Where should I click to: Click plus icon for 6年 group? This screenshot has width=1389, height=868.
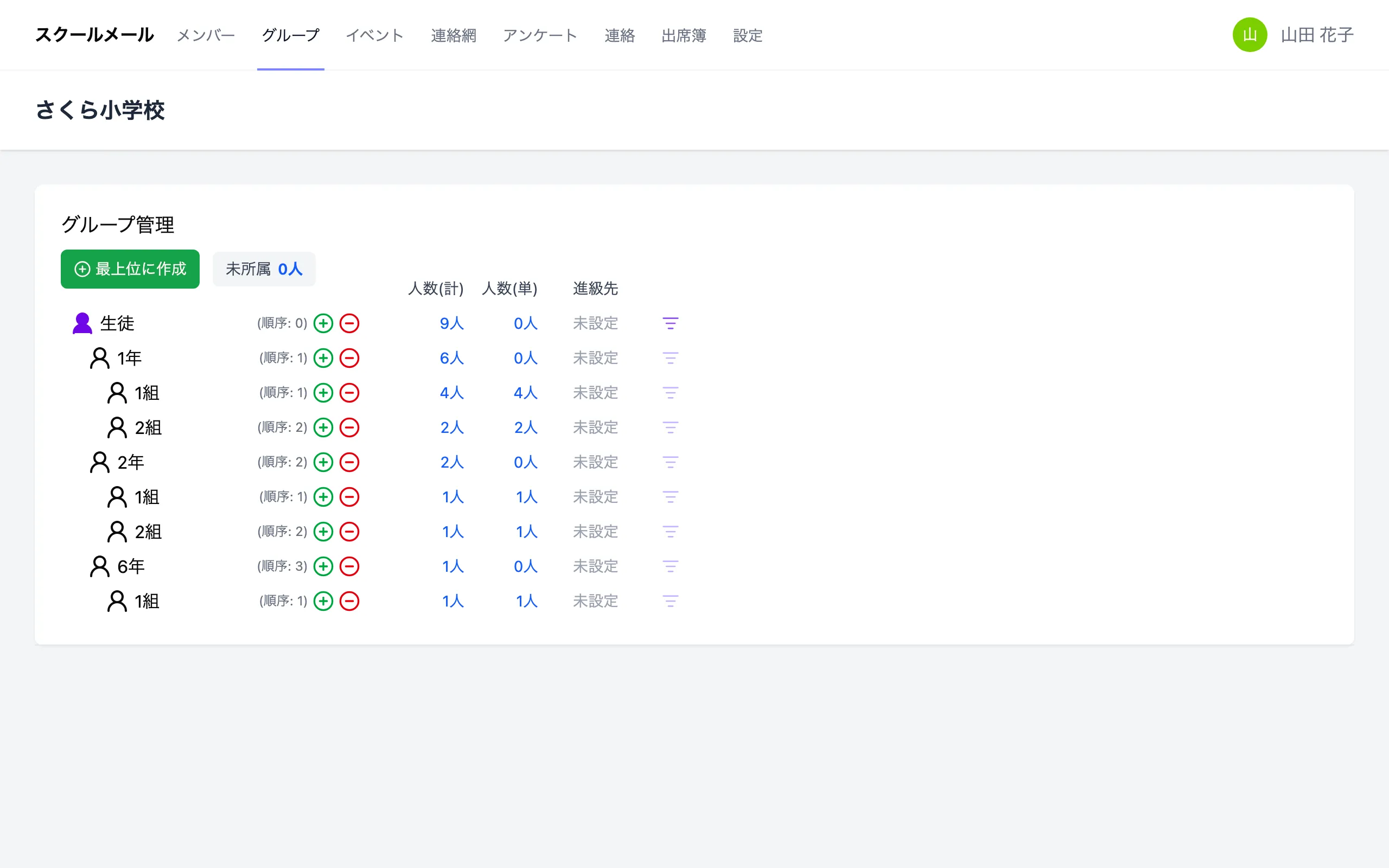[323, 566]
